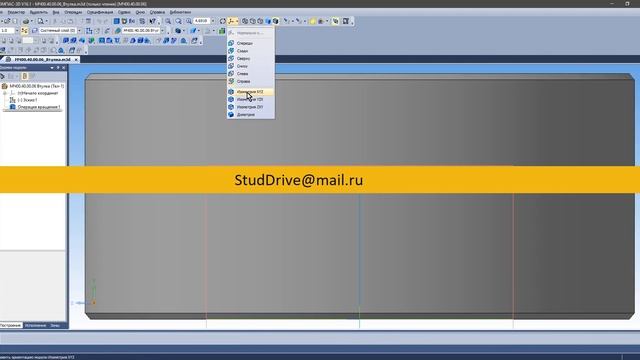Open the Системный слой layer dropdown
Viewport: 640px width, 360px height.
80,31
